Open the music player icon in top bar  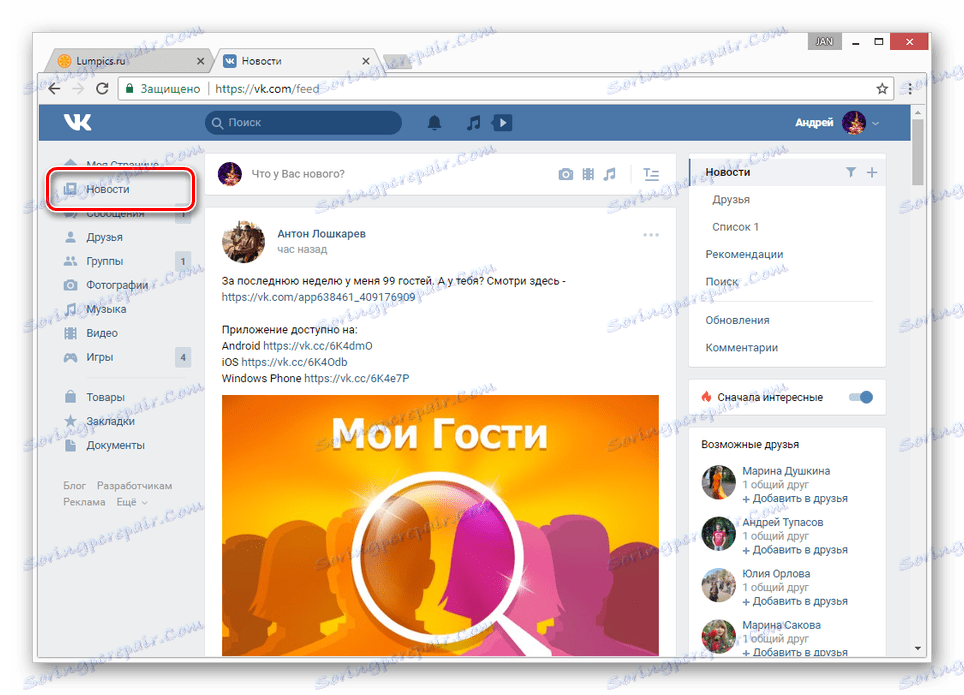[x=472, y=122]
